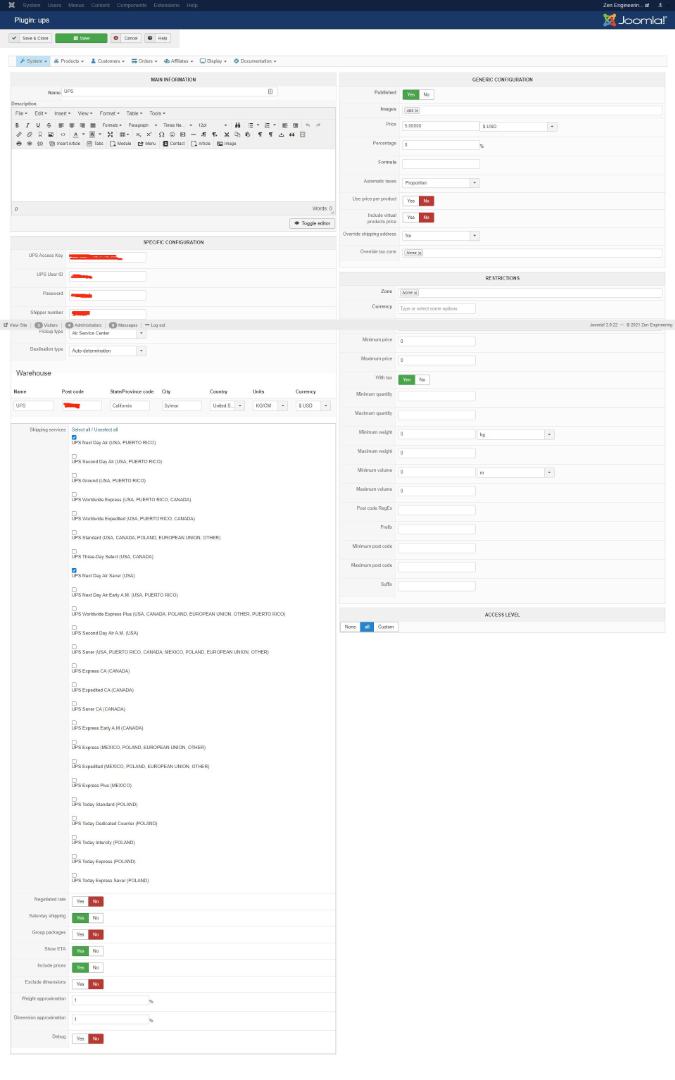The image size is (675, 1080).
Task: Open the Price currency dropdown ($ USD)
Action: click(x=518, y=127)
